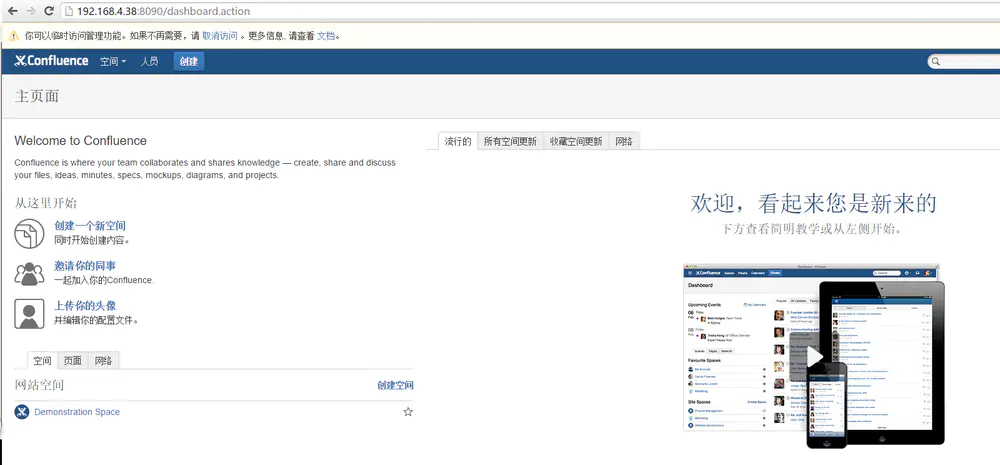
Task: Switch to the right 网络 tab
Action: coord(624,142)
